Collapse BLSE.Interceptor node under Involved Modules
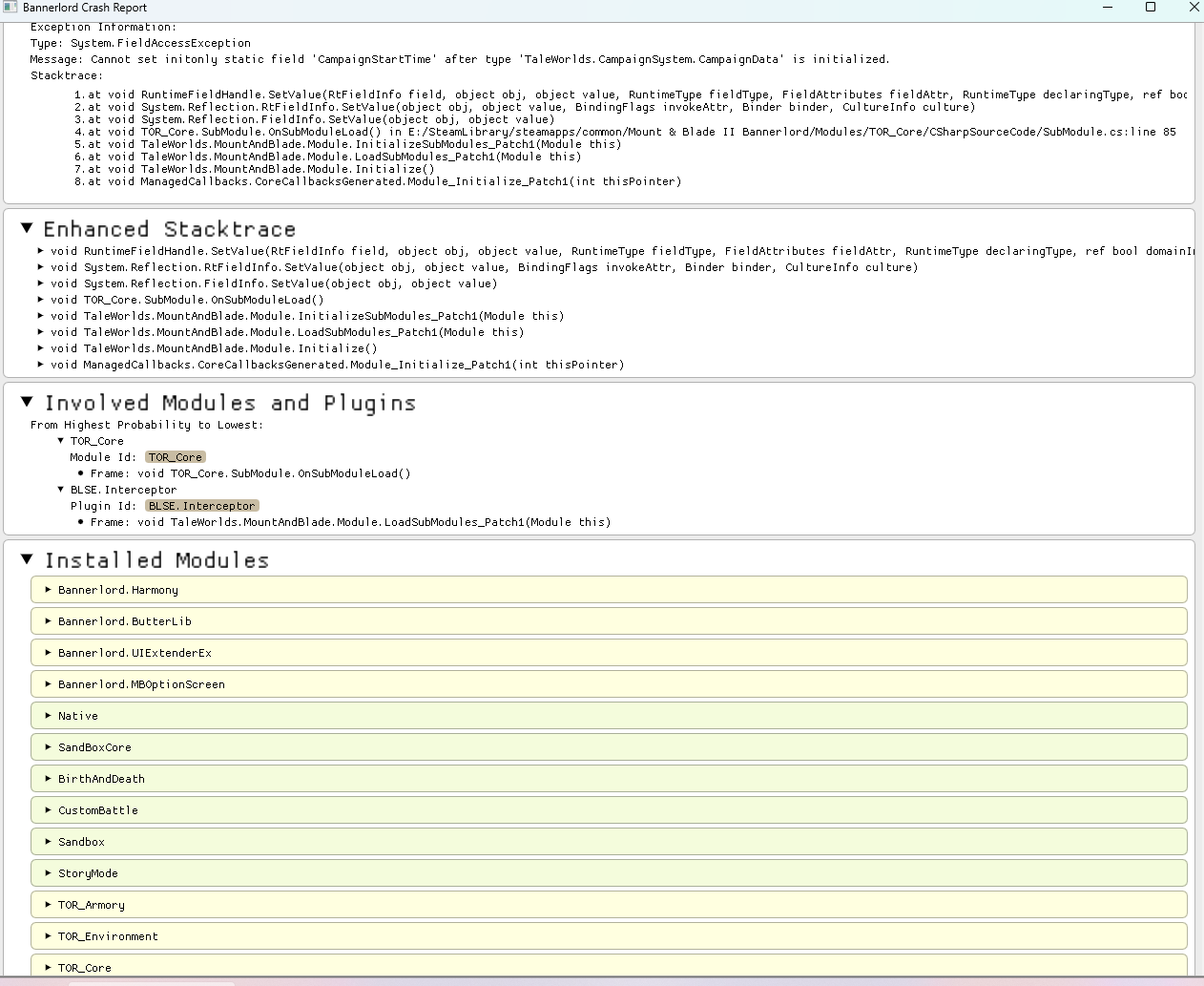The width and height of the screenshot is (1204, 986). 61,490
